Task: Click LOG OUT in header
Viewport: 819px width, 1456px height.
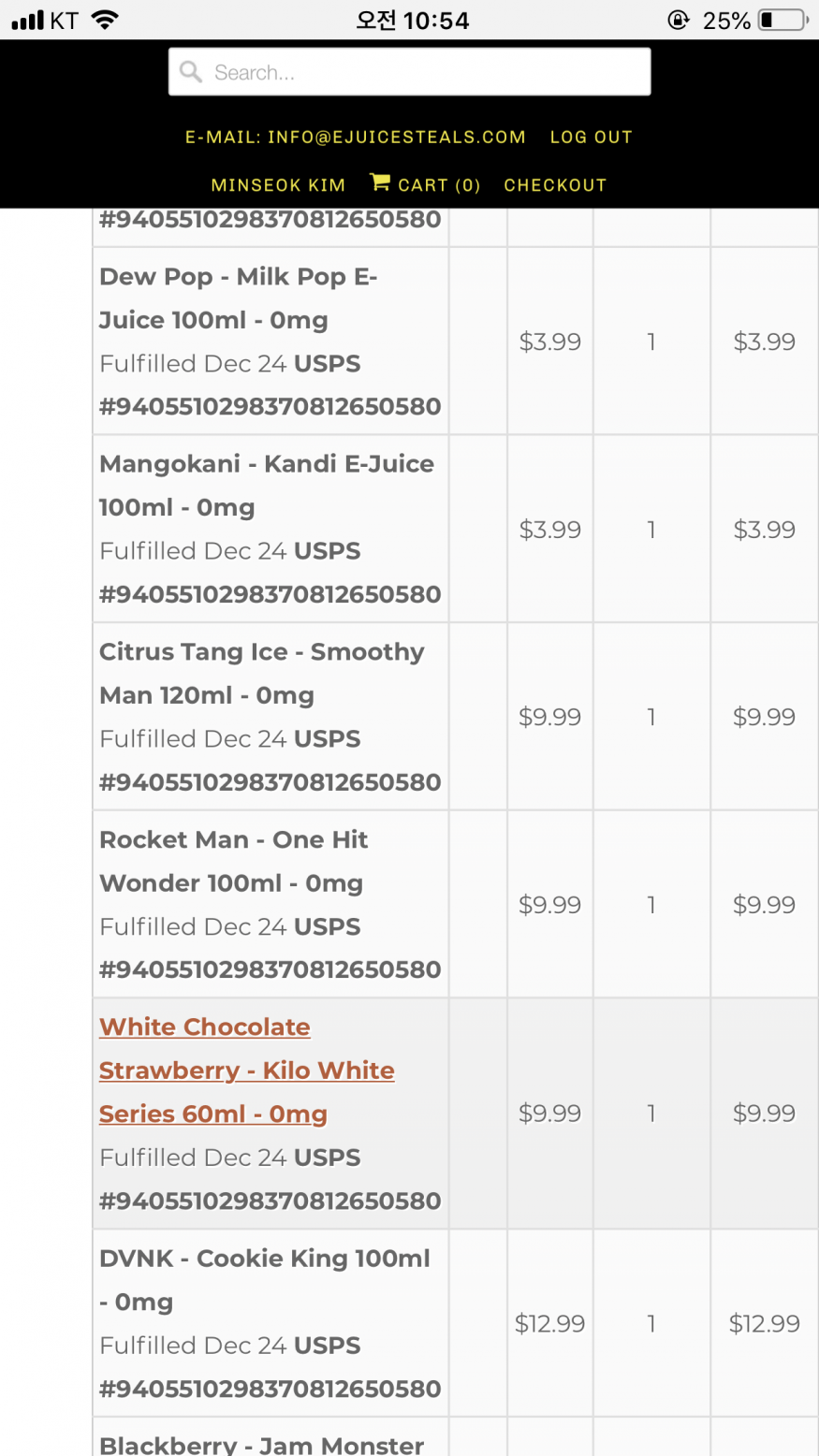Action: point(592,137)
